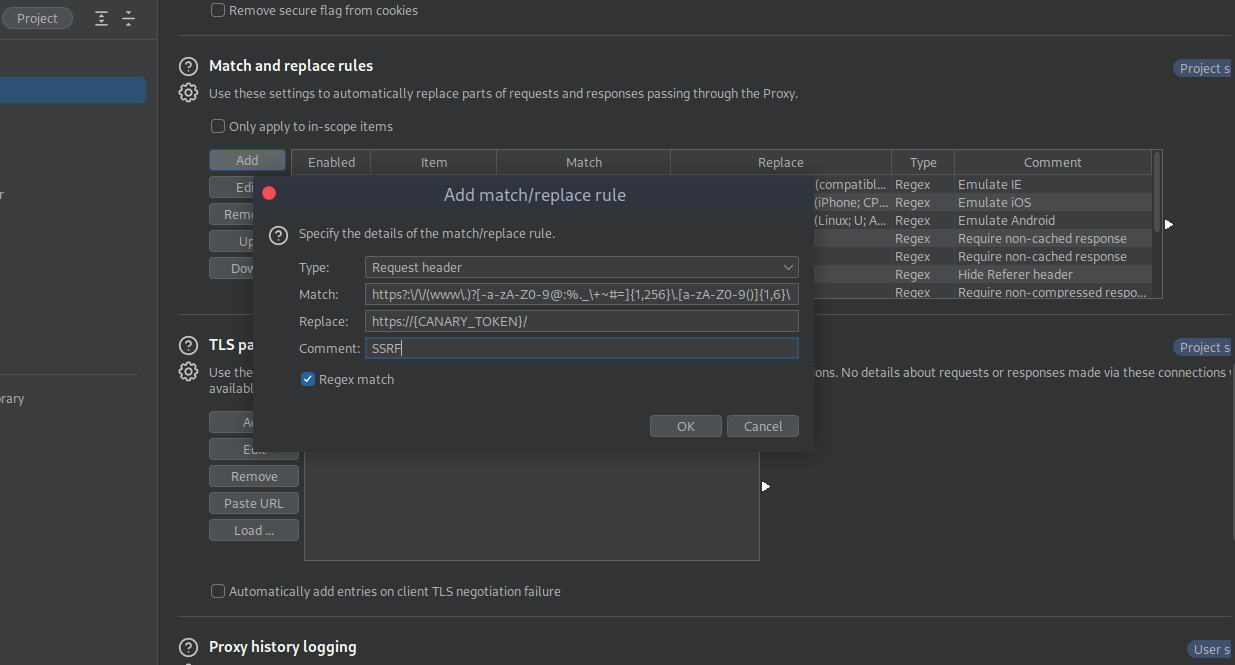
Task: Close the Add match/replace rule dialog via red dot
Action: 269,193
